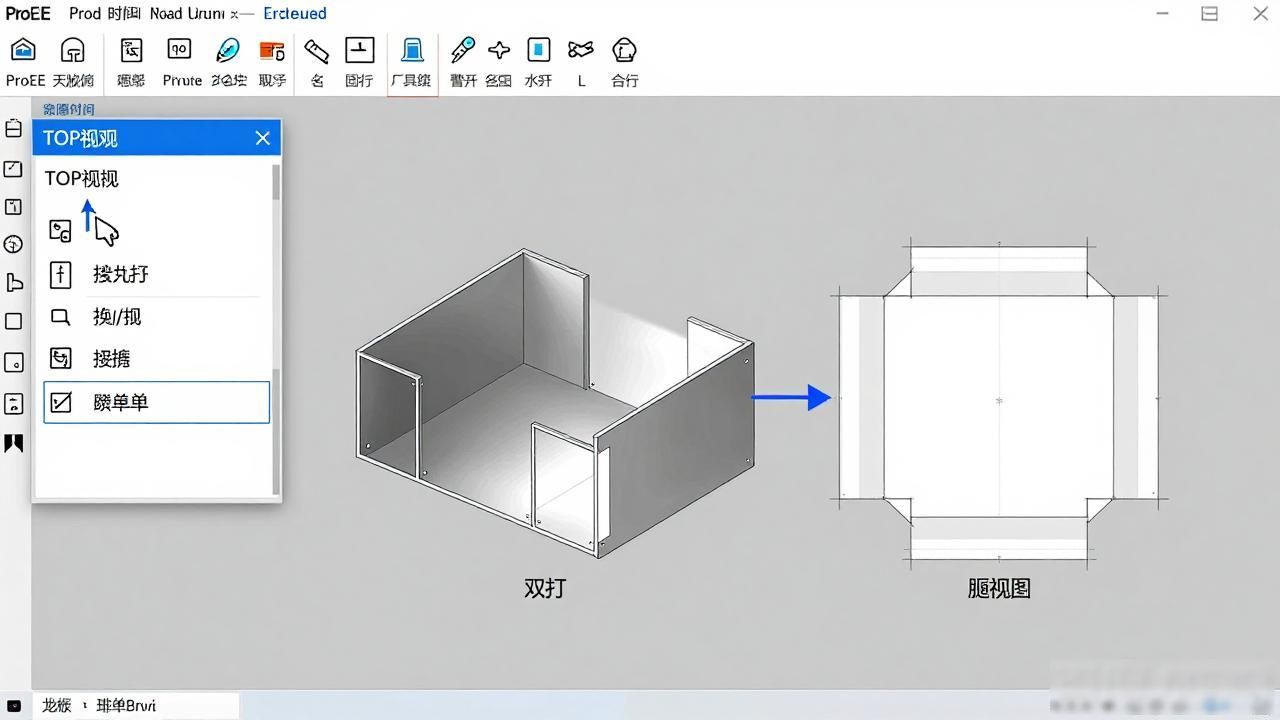This screenshot has width=1280, height=720.
Task: Click the Noad Urum title bar text
Action: [188, 14]
